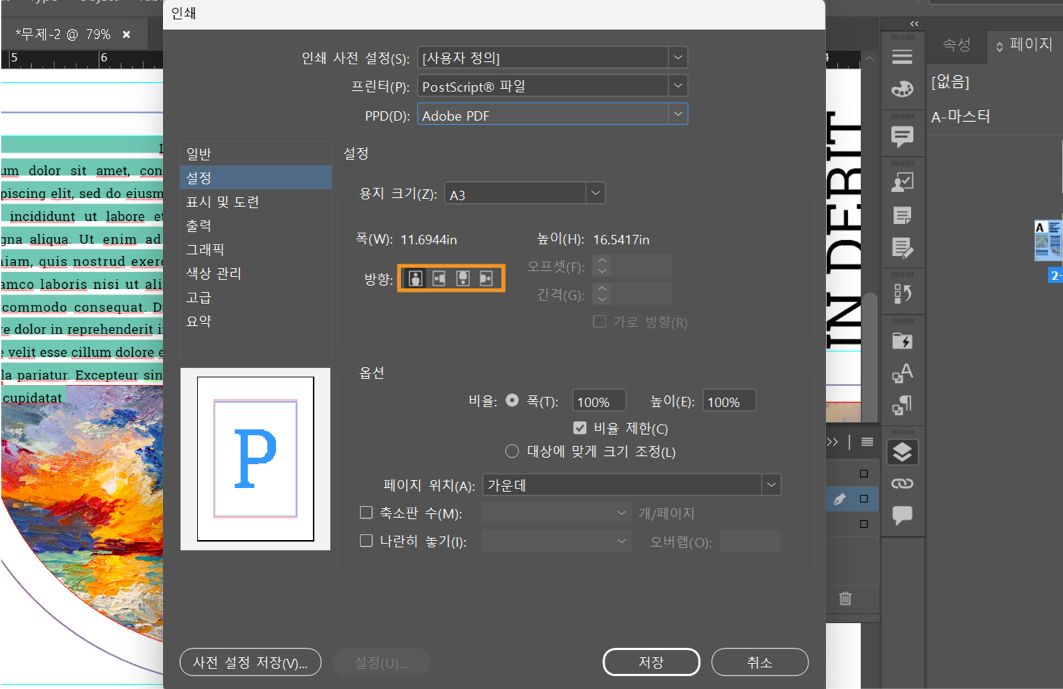
Task: Open the speech bubble review panel icon
Action: 902,137
